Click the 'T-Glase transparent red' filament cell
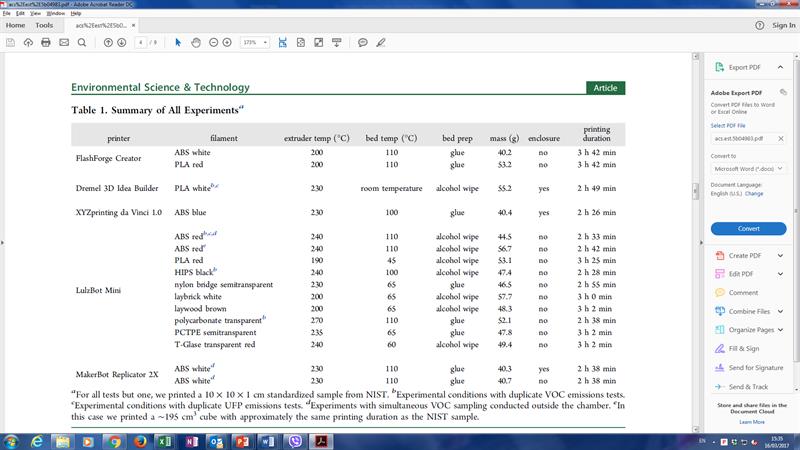Image resolution: width=800 pixels, height=450 pixels. (215, 344)
